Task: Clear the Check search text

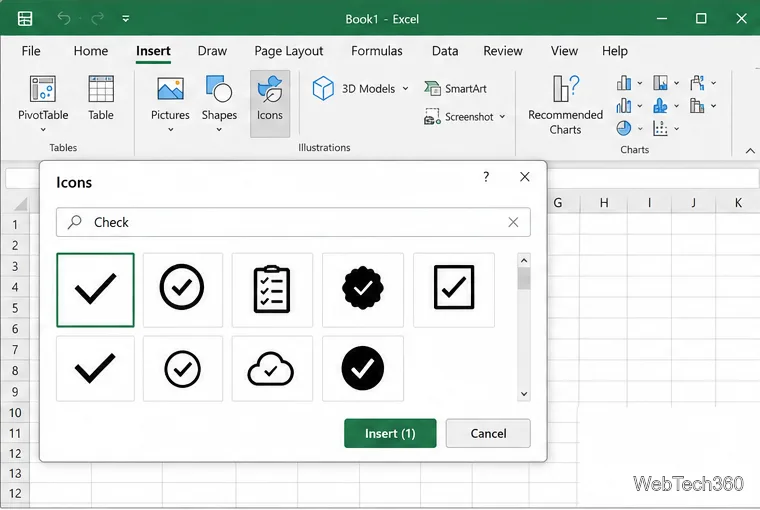Action: coord(513,222)
